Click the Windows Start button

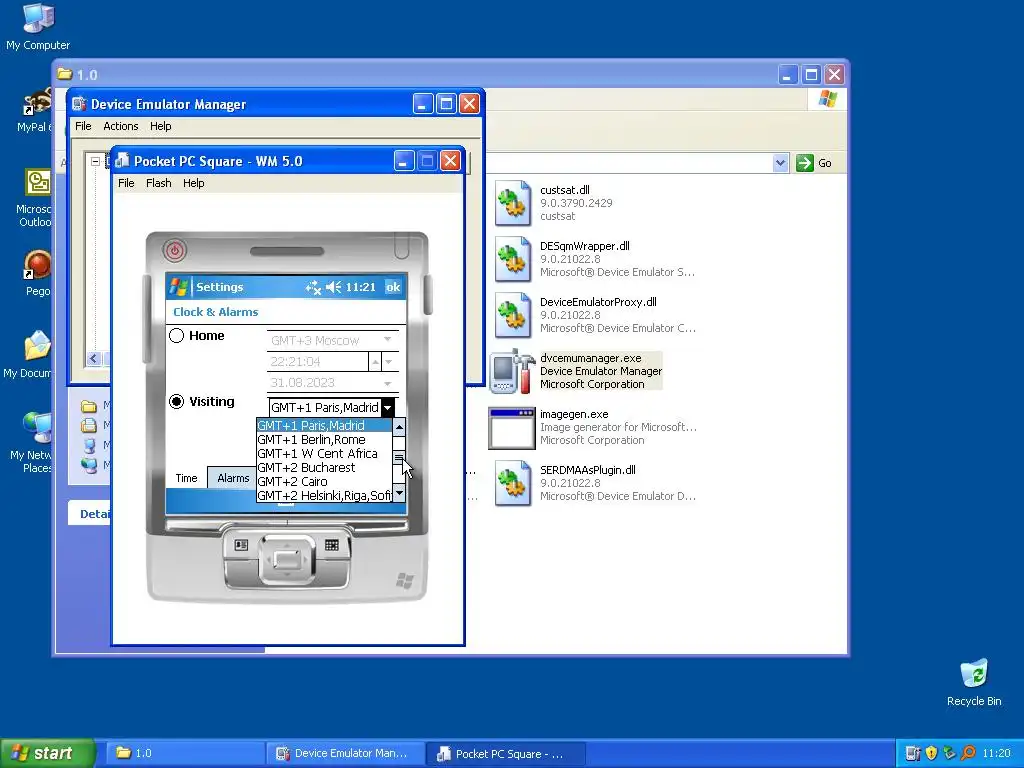pyautogui.click(x=48, y=753)
